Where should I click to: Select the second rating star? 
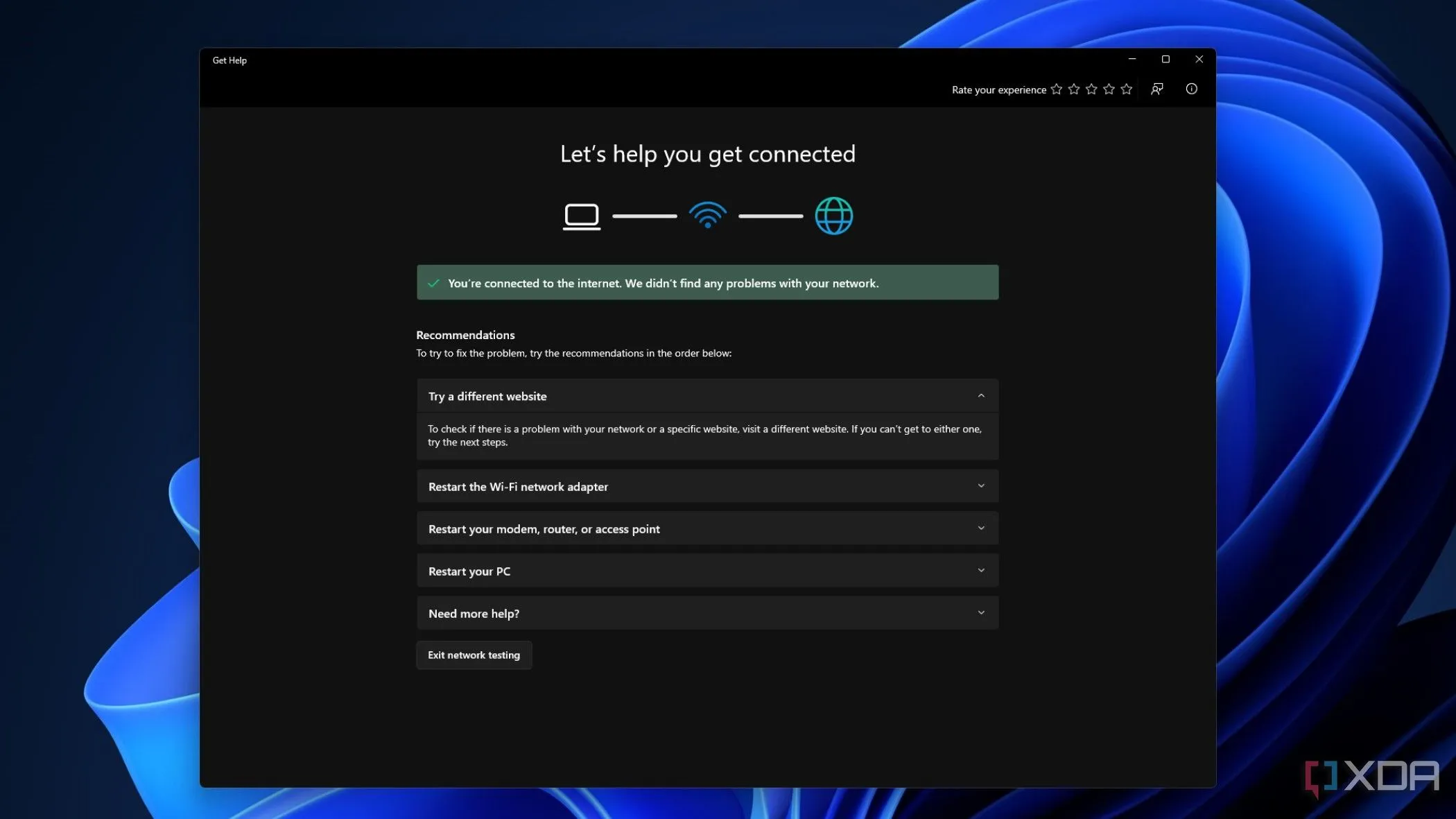point(1073,89)
